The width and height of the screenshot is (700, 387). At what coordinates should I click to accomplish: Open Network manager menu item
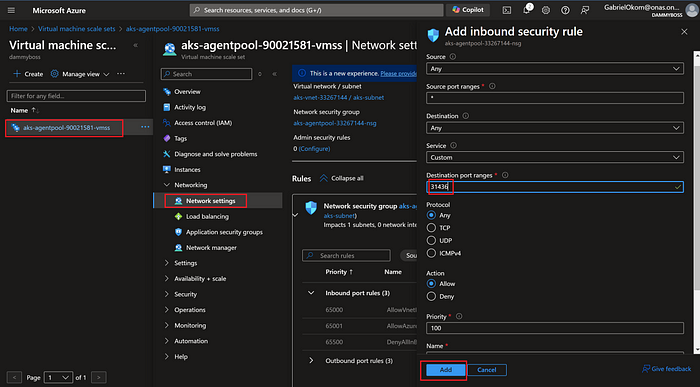211,248
